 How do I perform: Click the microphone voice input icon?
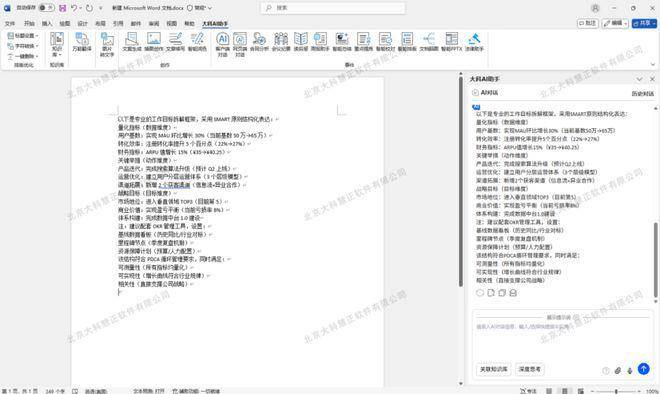(630, 370)
